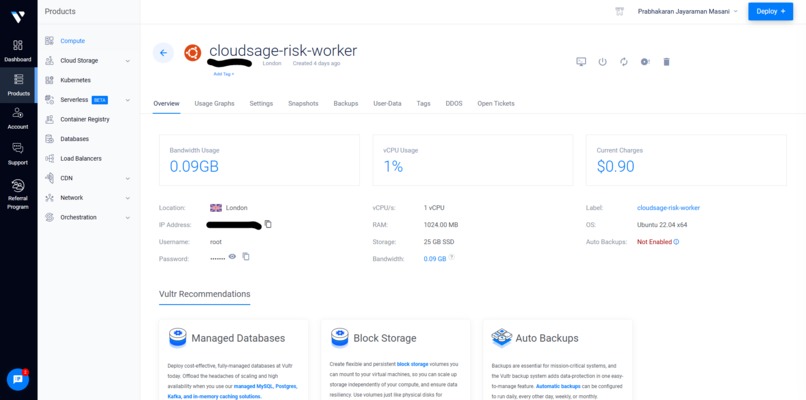Click the 0.09 GB bandwidth link
The height and width of the screenshot is (400, 806).
435,259
